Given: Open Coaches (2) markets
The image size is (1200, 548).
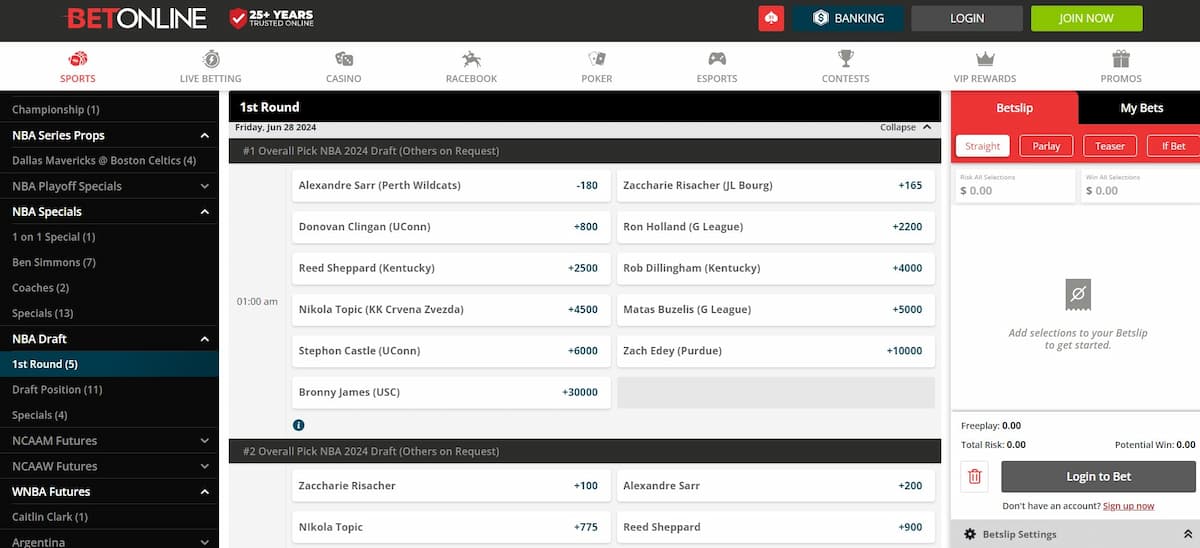Looking at the screenshot, I should 40,288.
